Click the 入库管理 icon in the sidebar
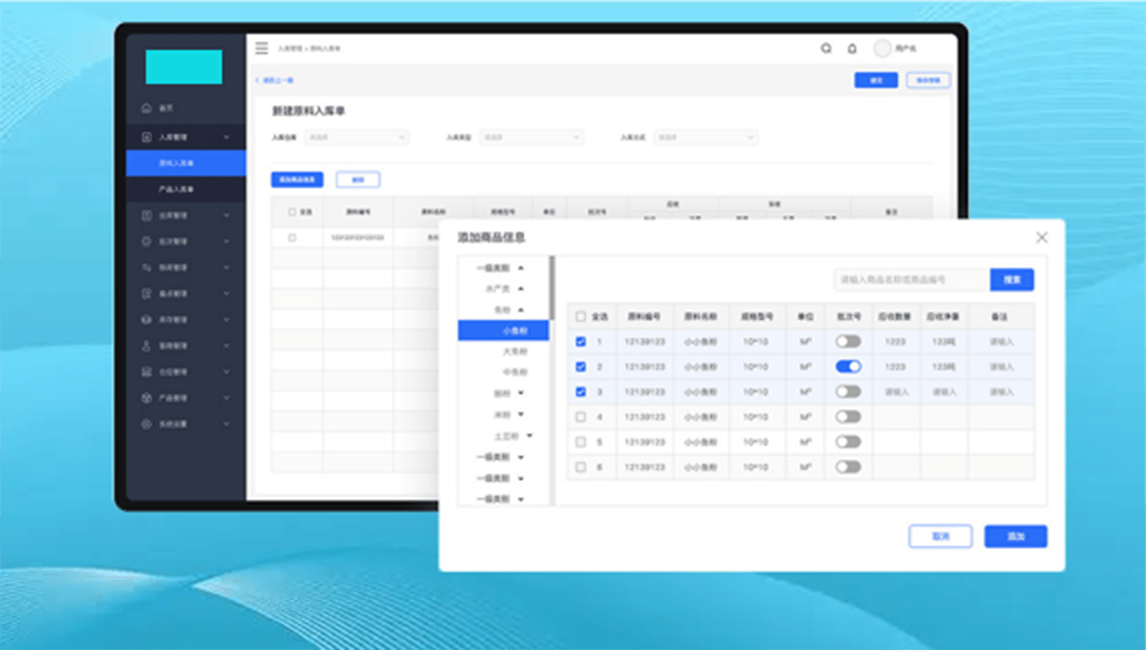 tap(146, 137)
